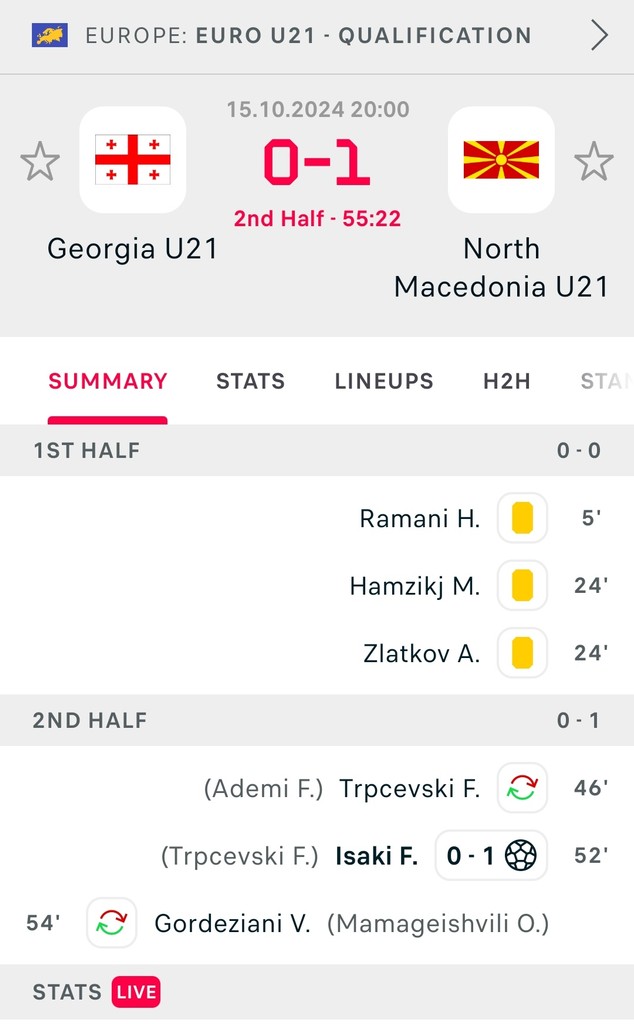The width and height of the screenshot is (634, 1024).
Task: Click the LIVE stats badge
Action: click(x=136, y=992)
